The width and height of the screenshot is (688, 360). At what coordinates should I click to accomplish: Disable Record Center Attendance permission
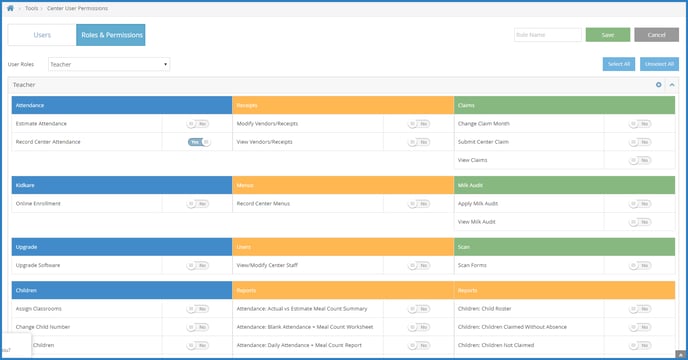[x=199, y=142]
